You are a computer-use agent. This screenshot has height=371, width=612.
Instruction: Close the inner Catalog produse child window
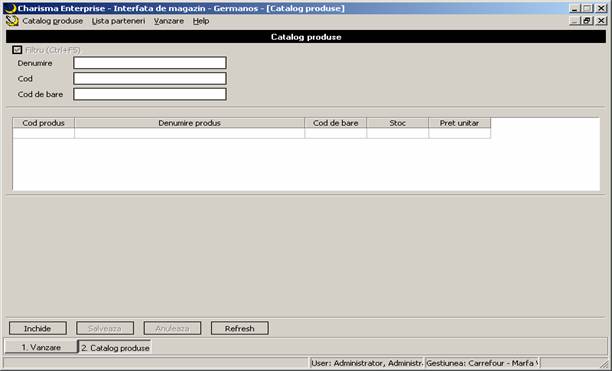(x=601, y=21)
